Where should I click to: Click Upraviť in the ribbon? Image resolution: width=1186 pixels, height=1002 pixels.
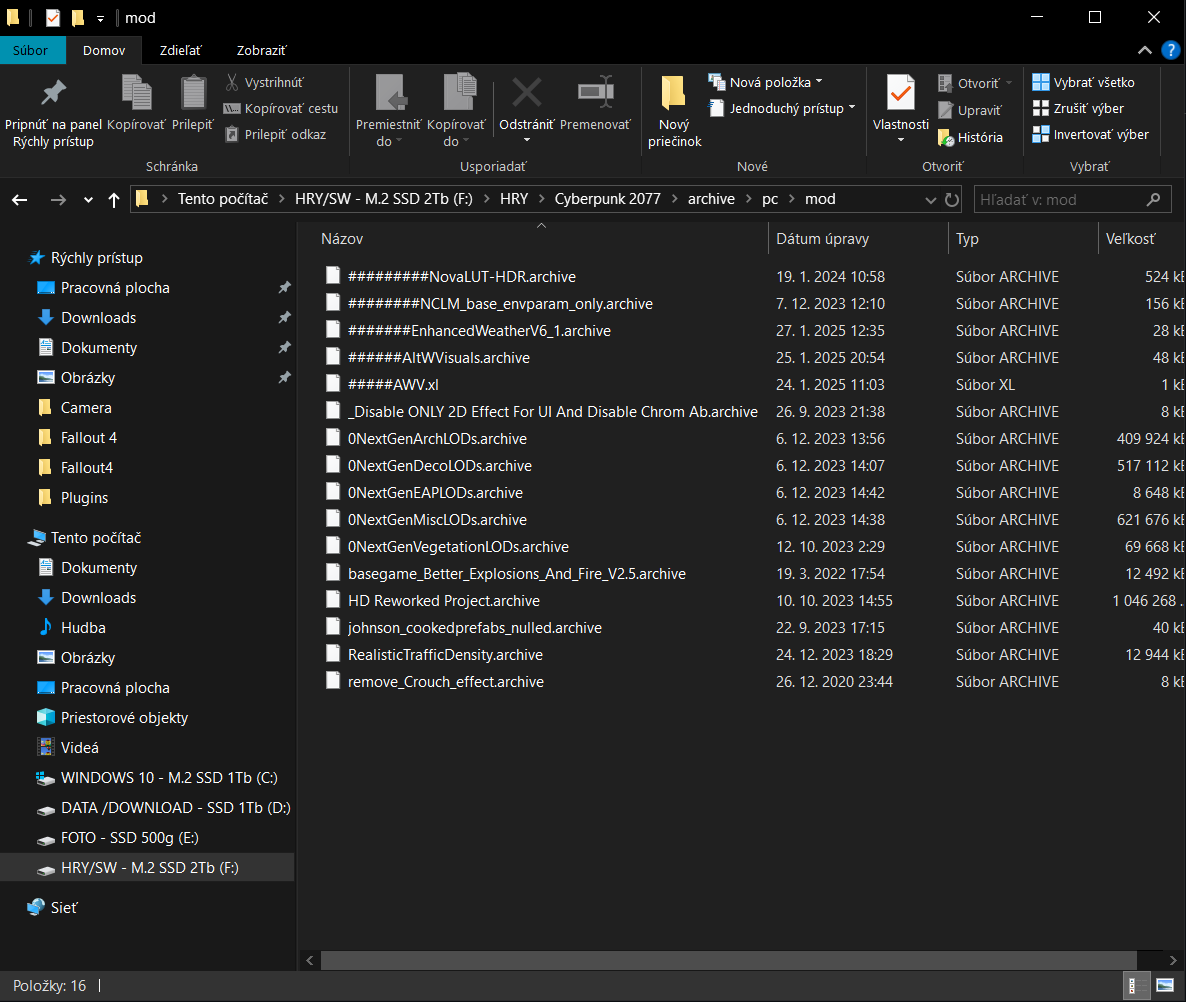pyautogui.click(x=970, y=110)
